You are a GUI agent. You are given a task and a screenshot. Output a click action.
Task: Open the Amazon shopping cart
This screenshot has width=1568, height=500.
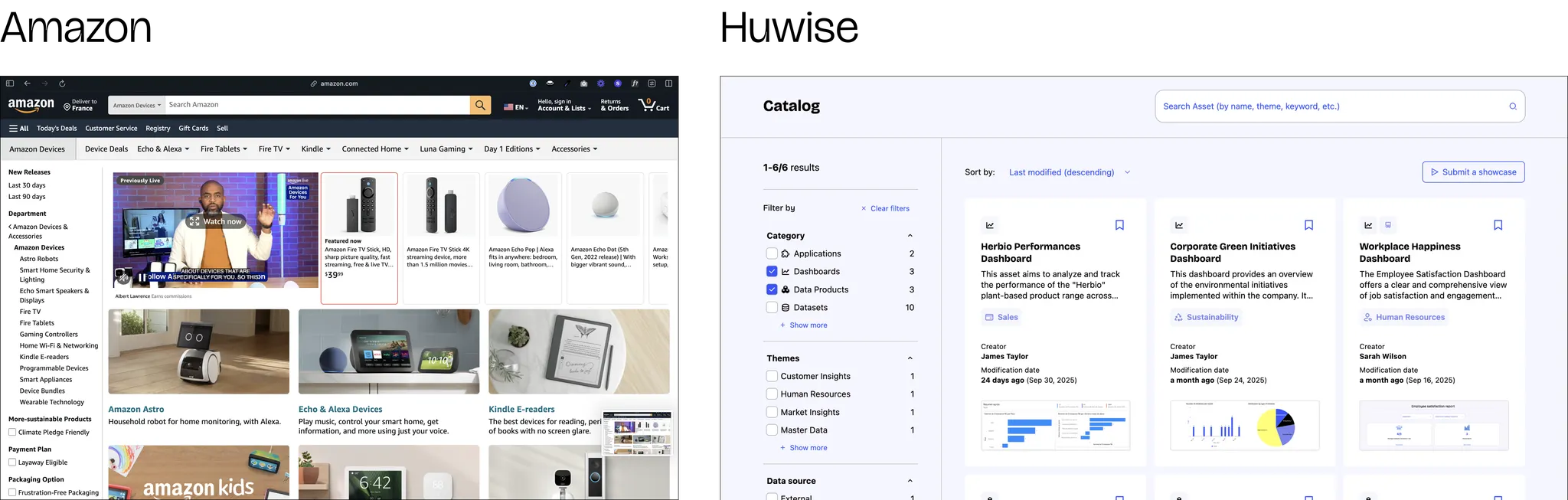[x=654, y=105]
